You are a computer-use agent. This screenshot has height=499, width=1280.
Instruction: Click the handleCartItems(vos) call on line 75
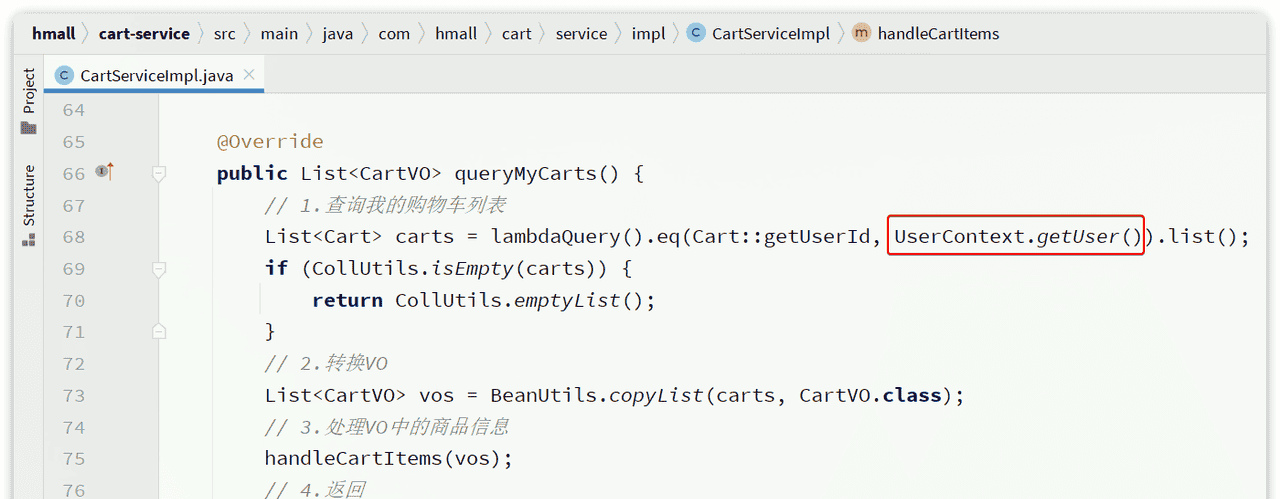(388, 459)
